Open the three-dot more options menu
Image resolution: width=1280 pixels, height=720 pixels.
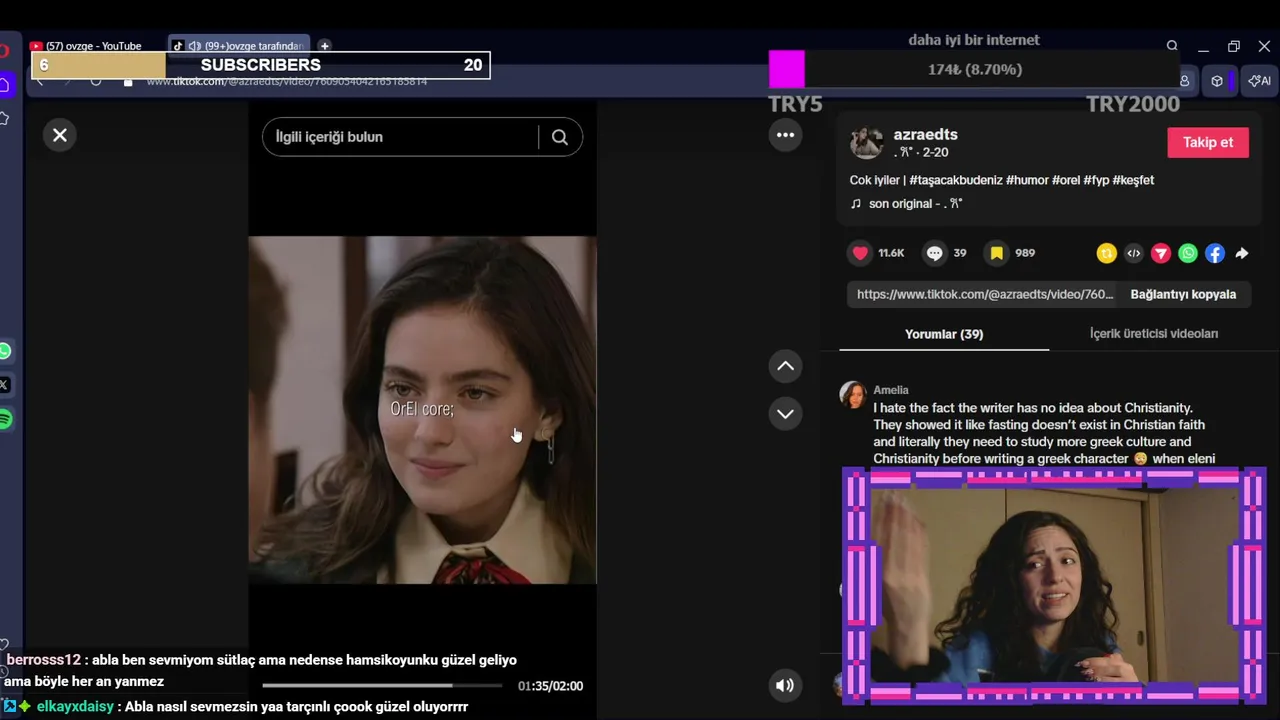pos(785,135)
